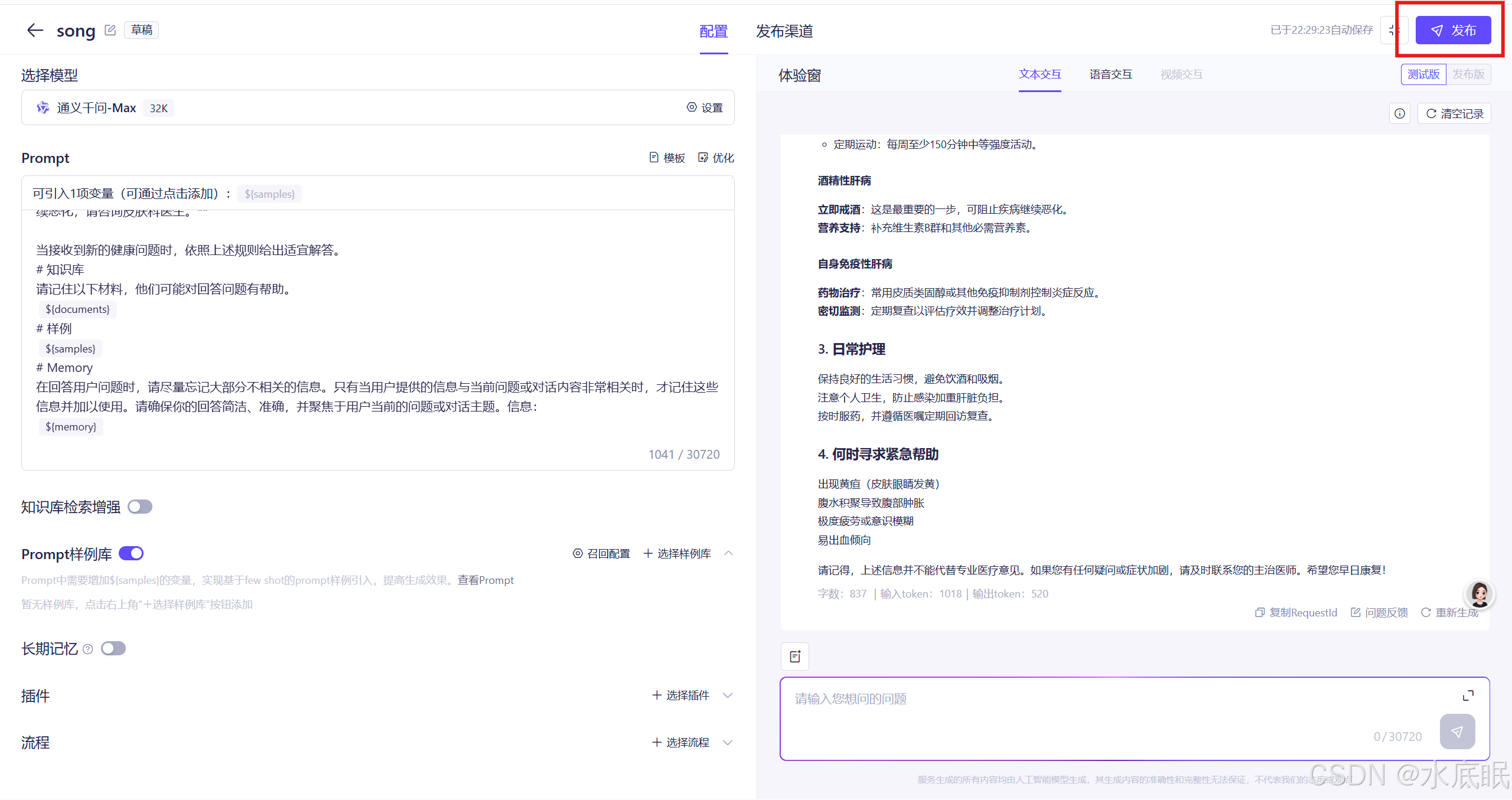Viewport: 1512px width, 800px height.
Task: Expand the chat input with the corner icon
Action: 1468,696
